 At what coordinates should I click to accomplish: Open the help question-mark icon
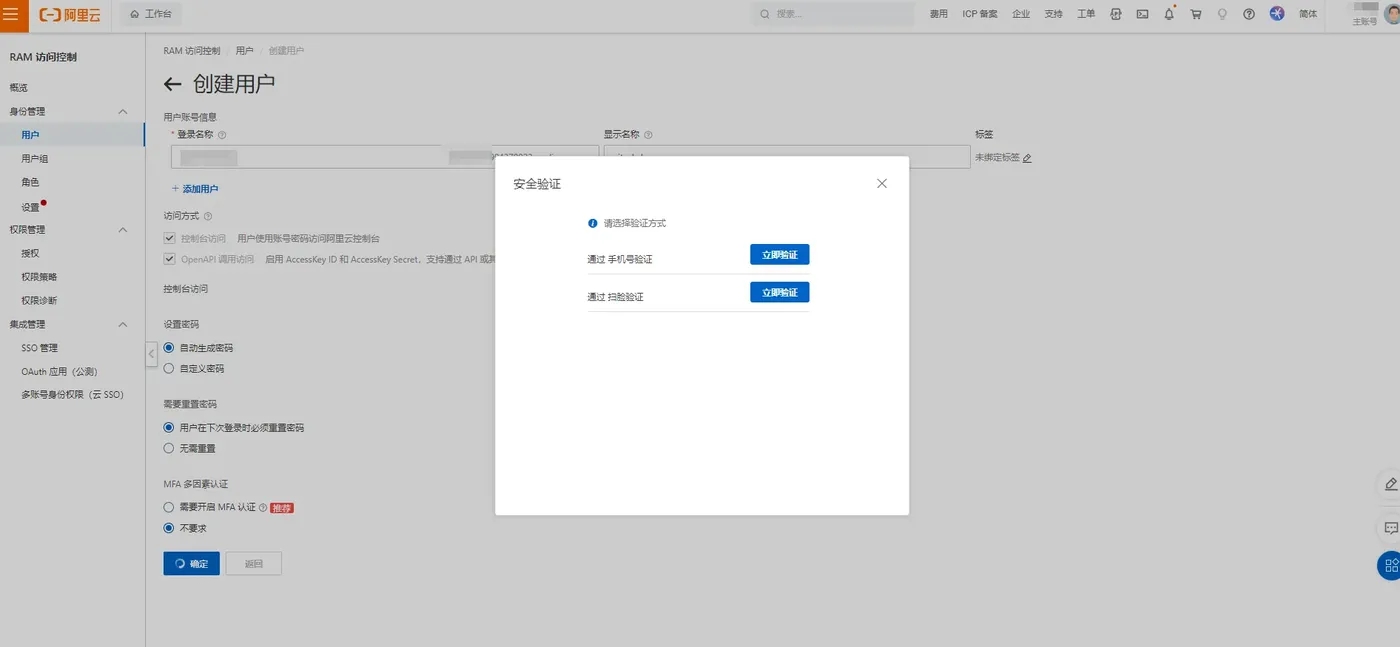[1249, 14]
